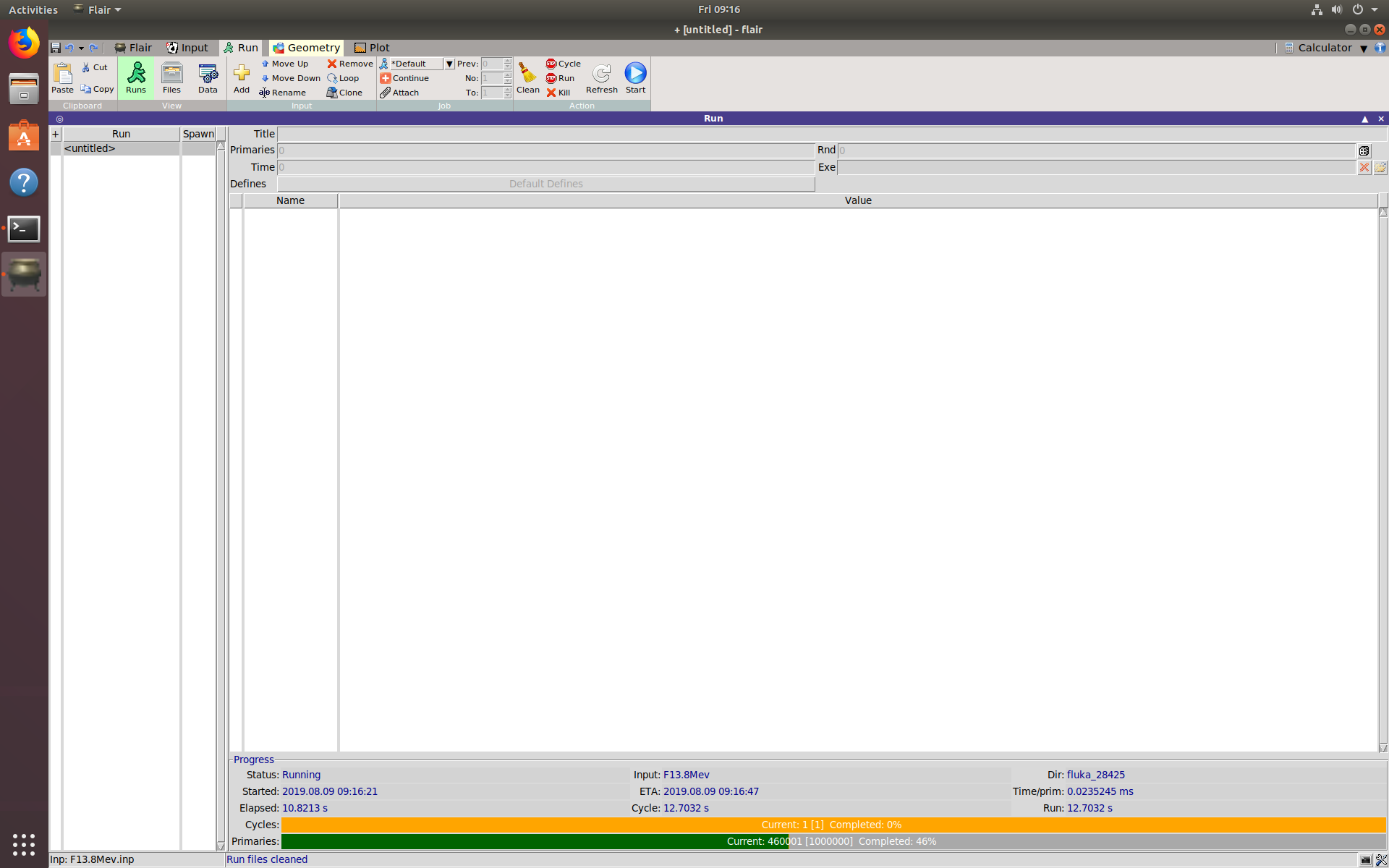The height and width of the screenshot is (868, 1389).
Task: Browse for executable with folder icon
Action: coord(1380,167)
